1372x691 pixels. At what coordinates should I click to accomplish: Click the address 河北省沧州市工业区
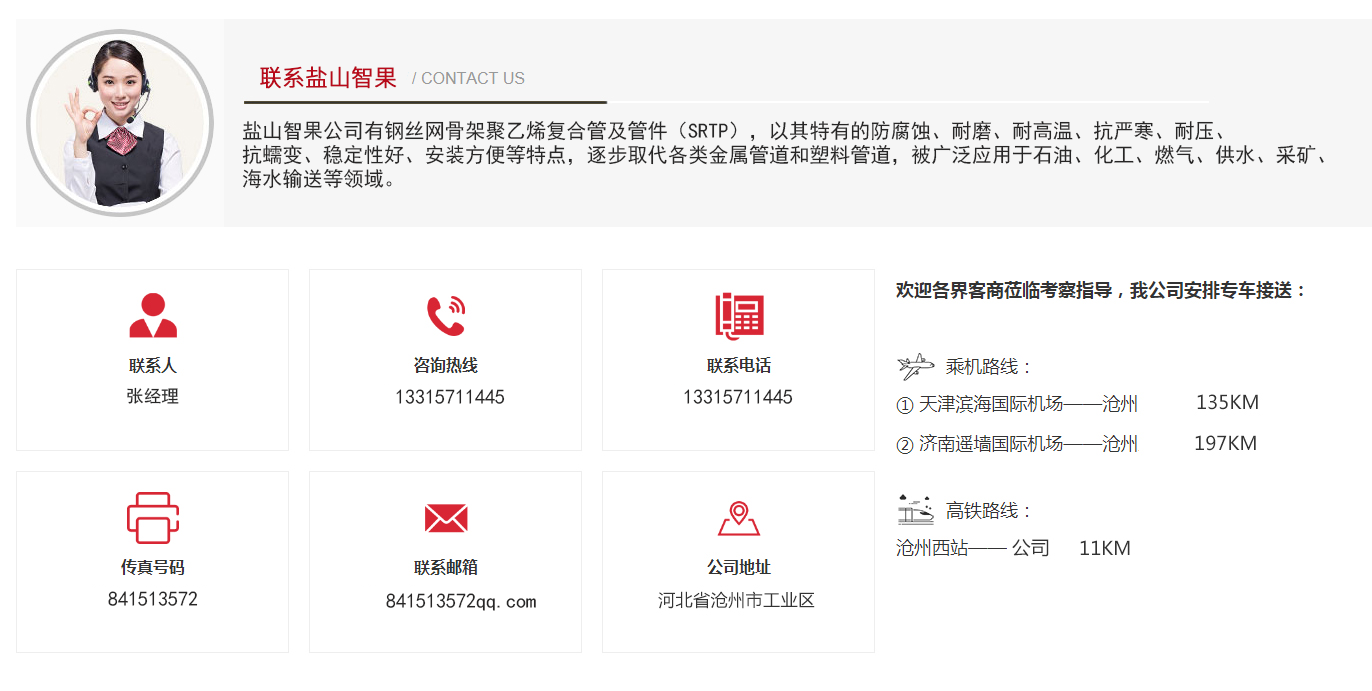(x=736, y=600)
